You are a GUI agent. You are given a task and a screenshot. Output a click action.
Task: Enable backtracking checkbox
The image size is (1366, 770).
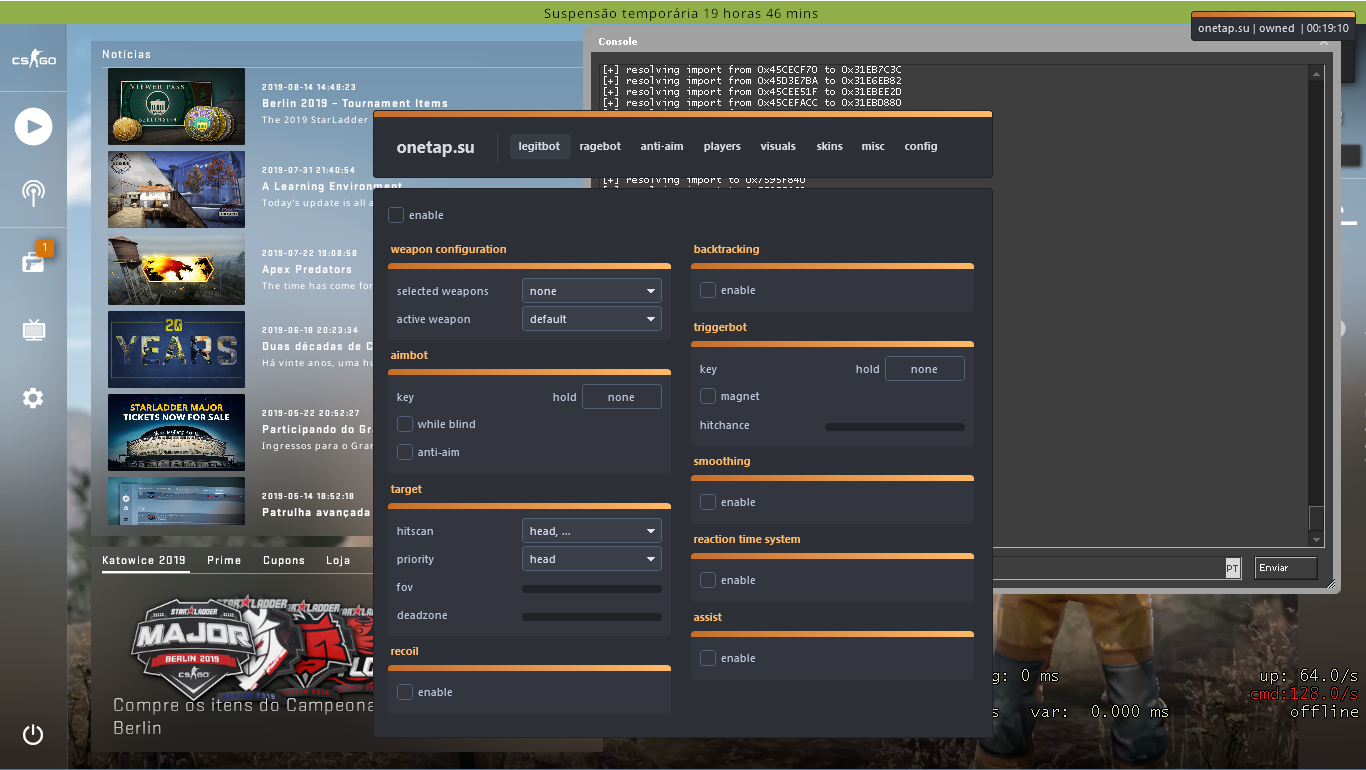point(708,290)
